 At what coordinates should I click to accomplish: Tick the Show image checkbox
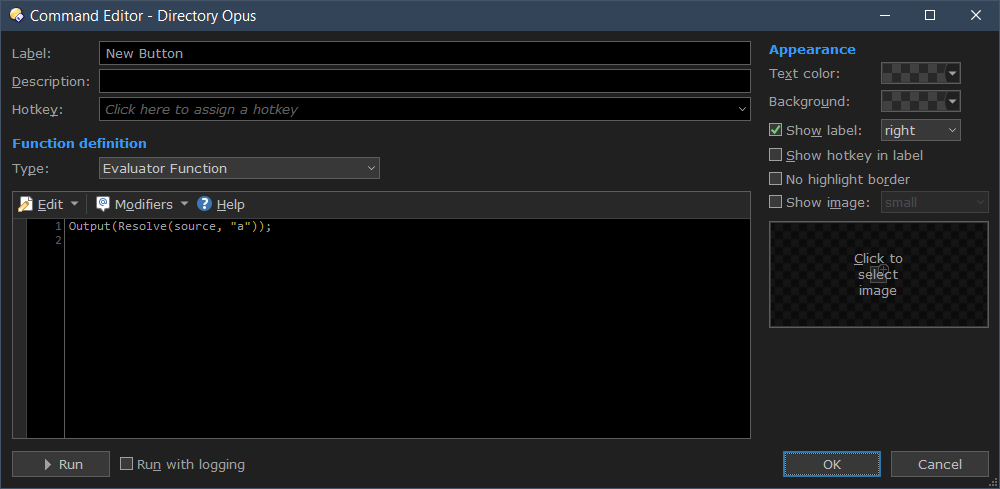(776, 203)
